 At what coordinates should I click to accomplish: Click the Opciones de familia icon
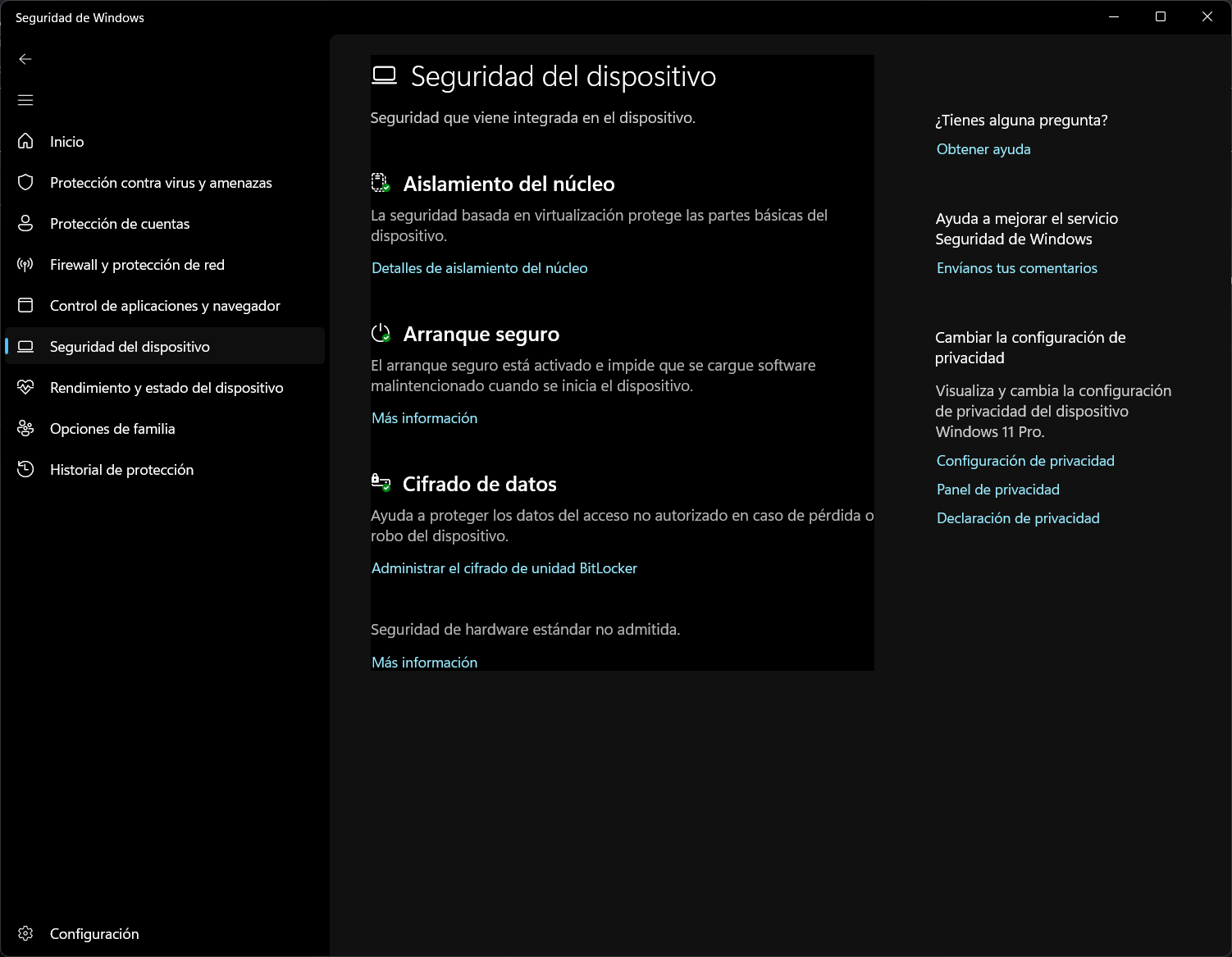[x=25, y=429]
